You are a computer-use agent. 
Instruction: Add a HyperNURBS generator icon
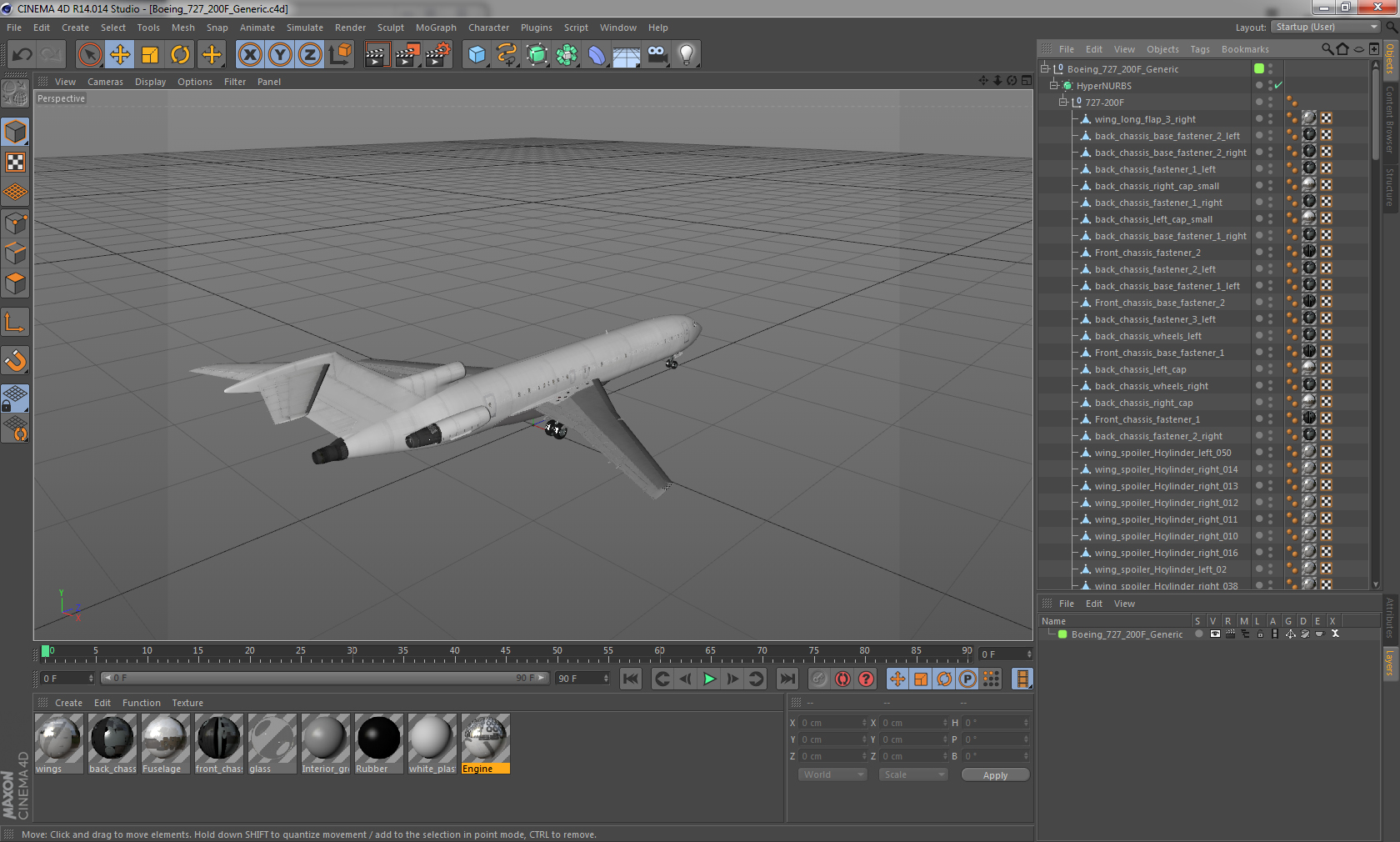click(x=537, y=55)
